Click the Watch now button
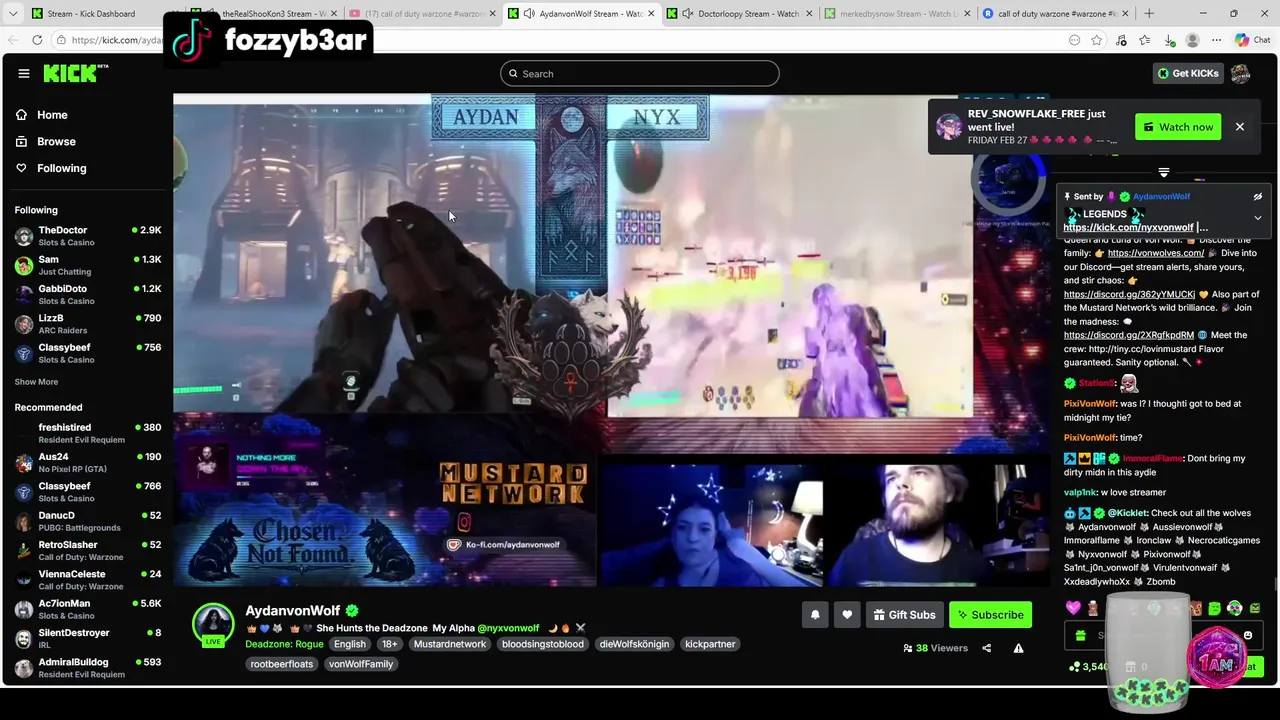The height and width of the screenshot is (720, 1280). coord(1178,127)
